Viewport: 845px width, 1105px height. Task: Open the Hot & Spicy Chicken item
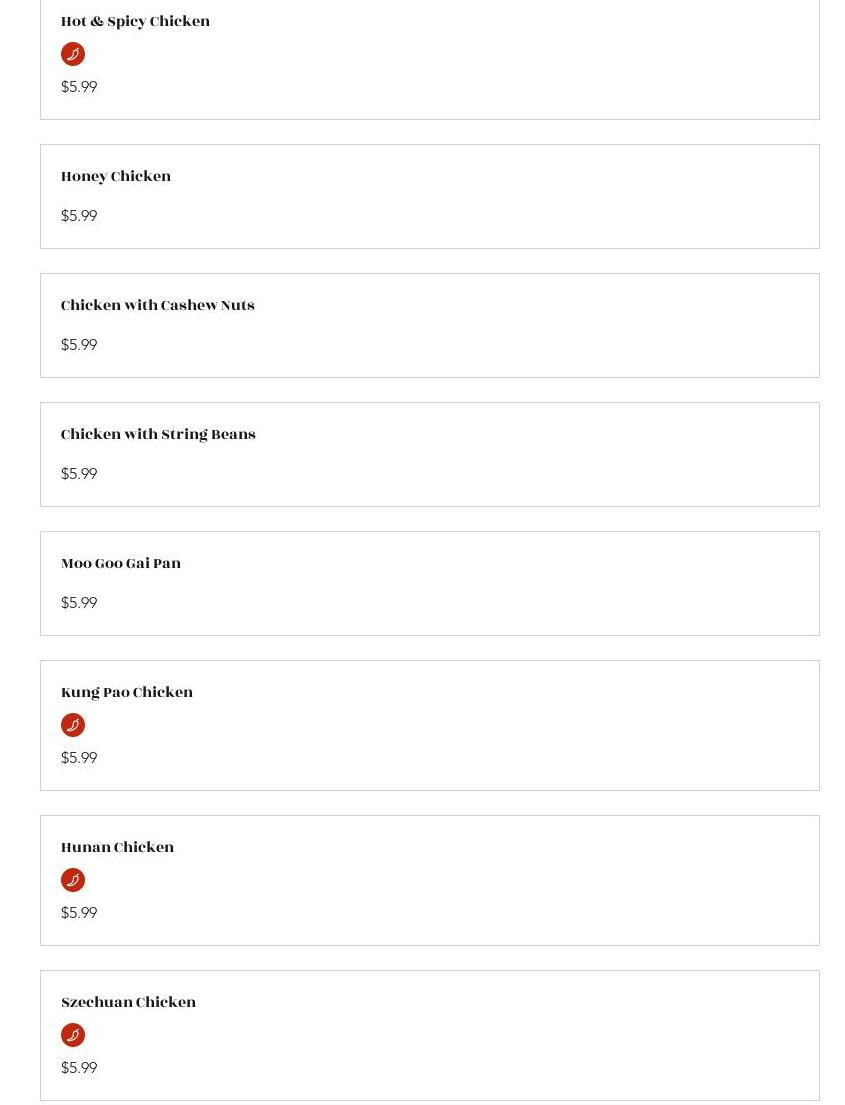pos(135,21)
